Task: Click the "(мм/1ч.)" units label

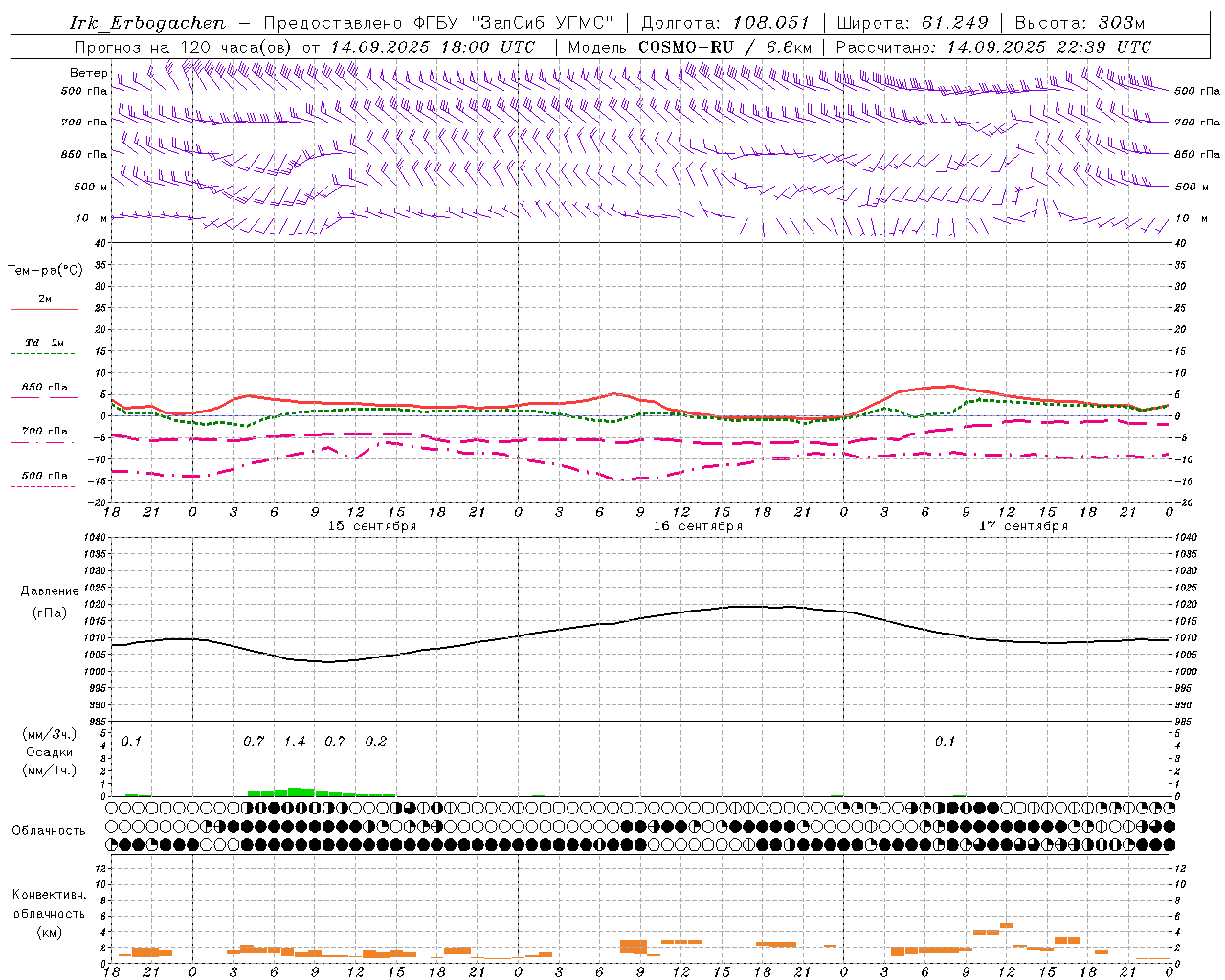Action: (50, 770)
